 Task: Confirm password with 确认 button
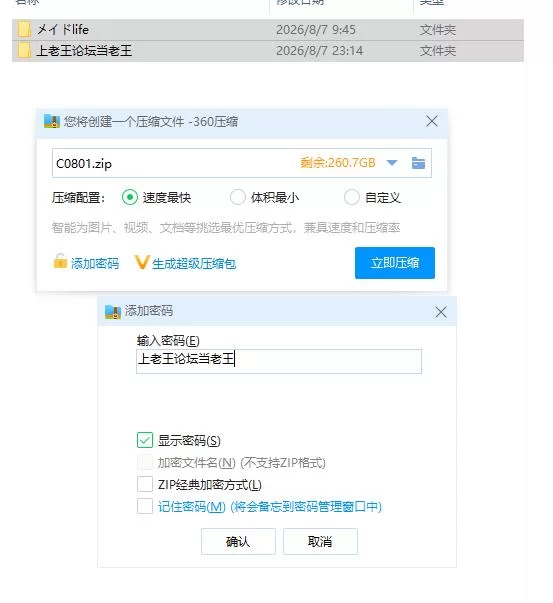(238, 541)
